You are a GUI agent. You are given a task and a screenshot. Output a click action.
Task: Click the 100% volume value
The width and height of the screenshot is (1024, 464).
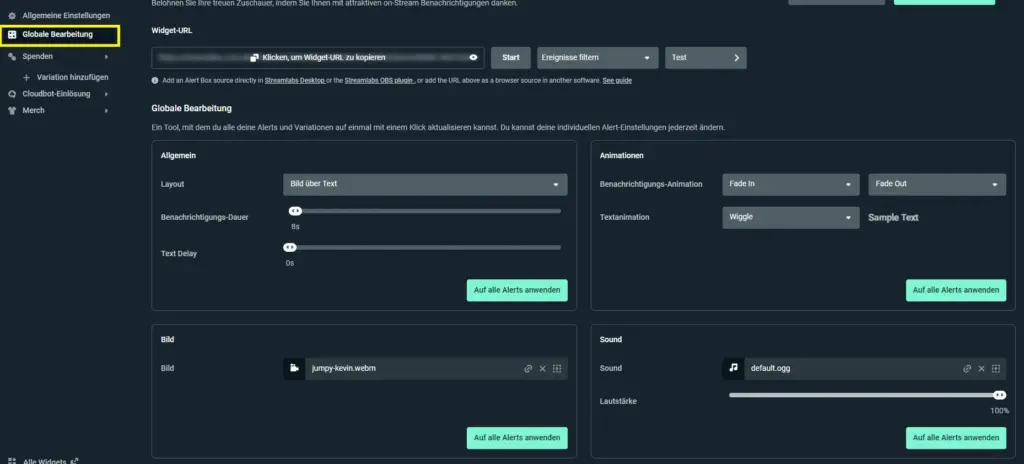click(1000, 411)
